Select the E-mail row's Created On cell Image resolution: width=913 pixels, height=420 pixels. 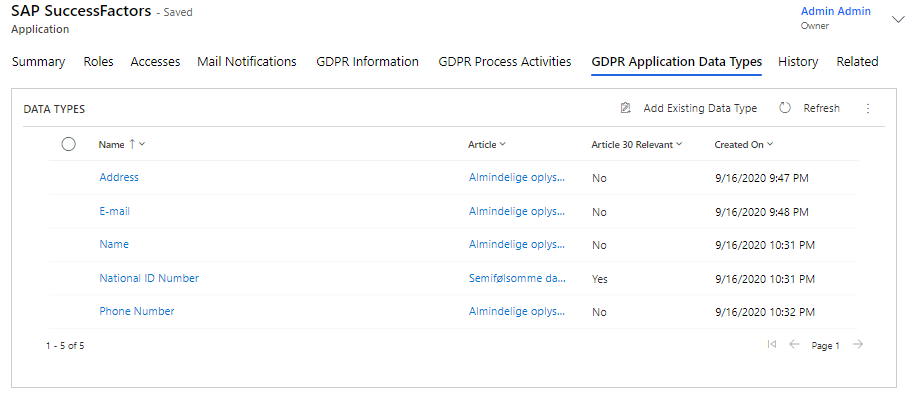[762, 211]
